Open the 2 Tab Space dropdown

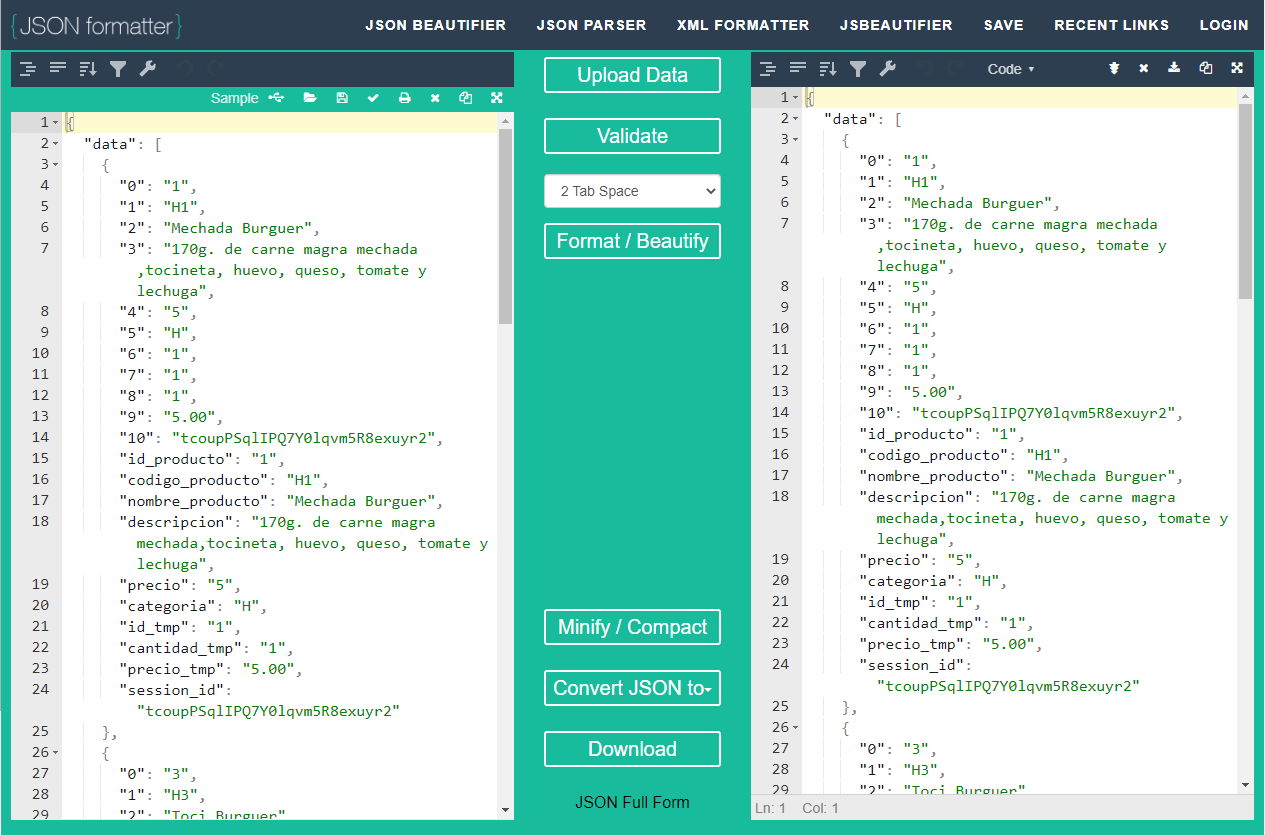coord(632,191)
